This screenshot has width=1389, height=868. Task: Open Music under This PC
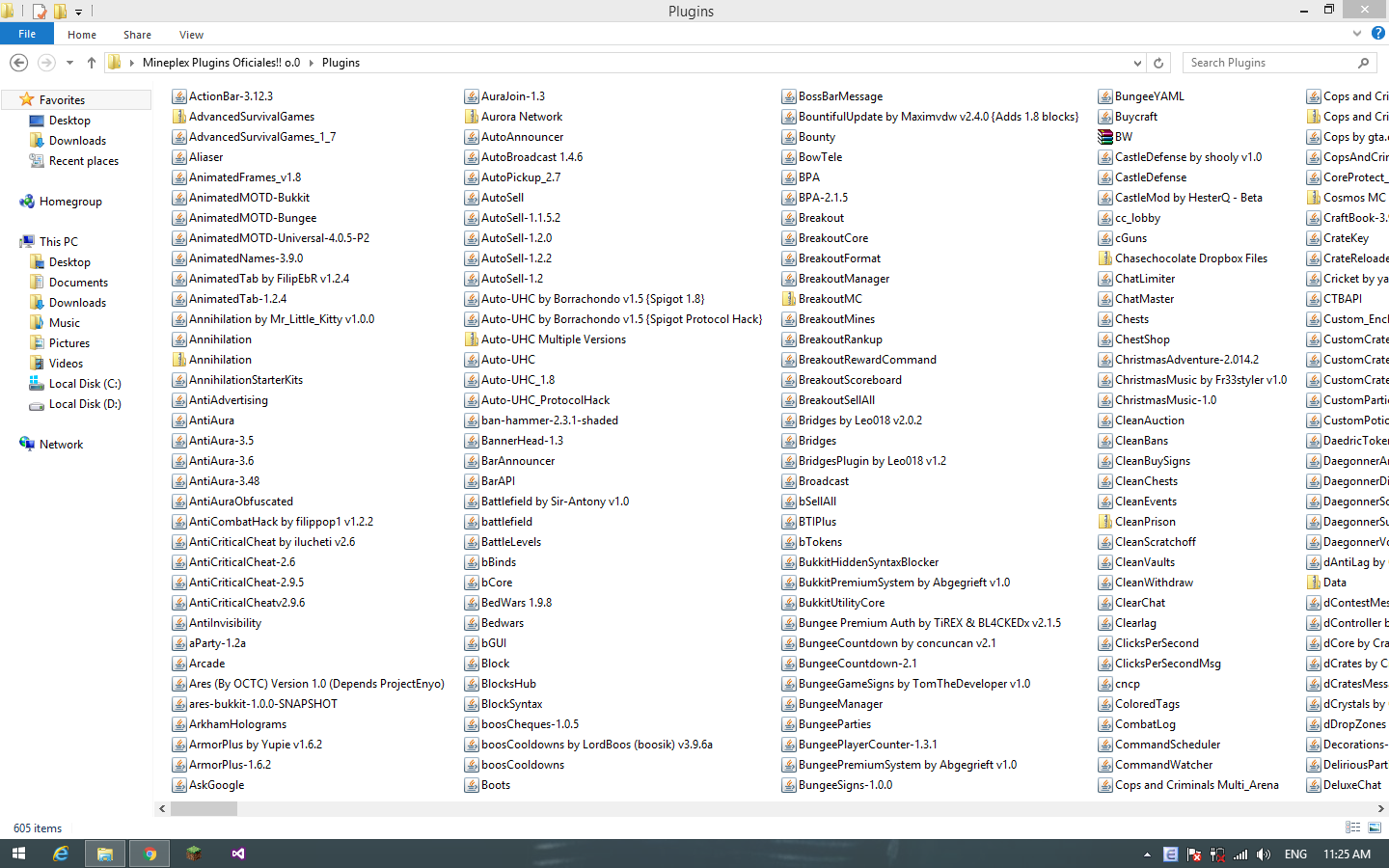65,323
